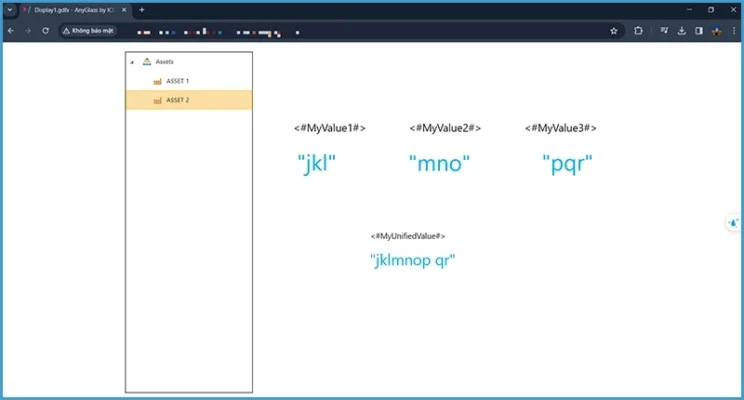Click the ASSET 2 factory icon

pos(157,100)
